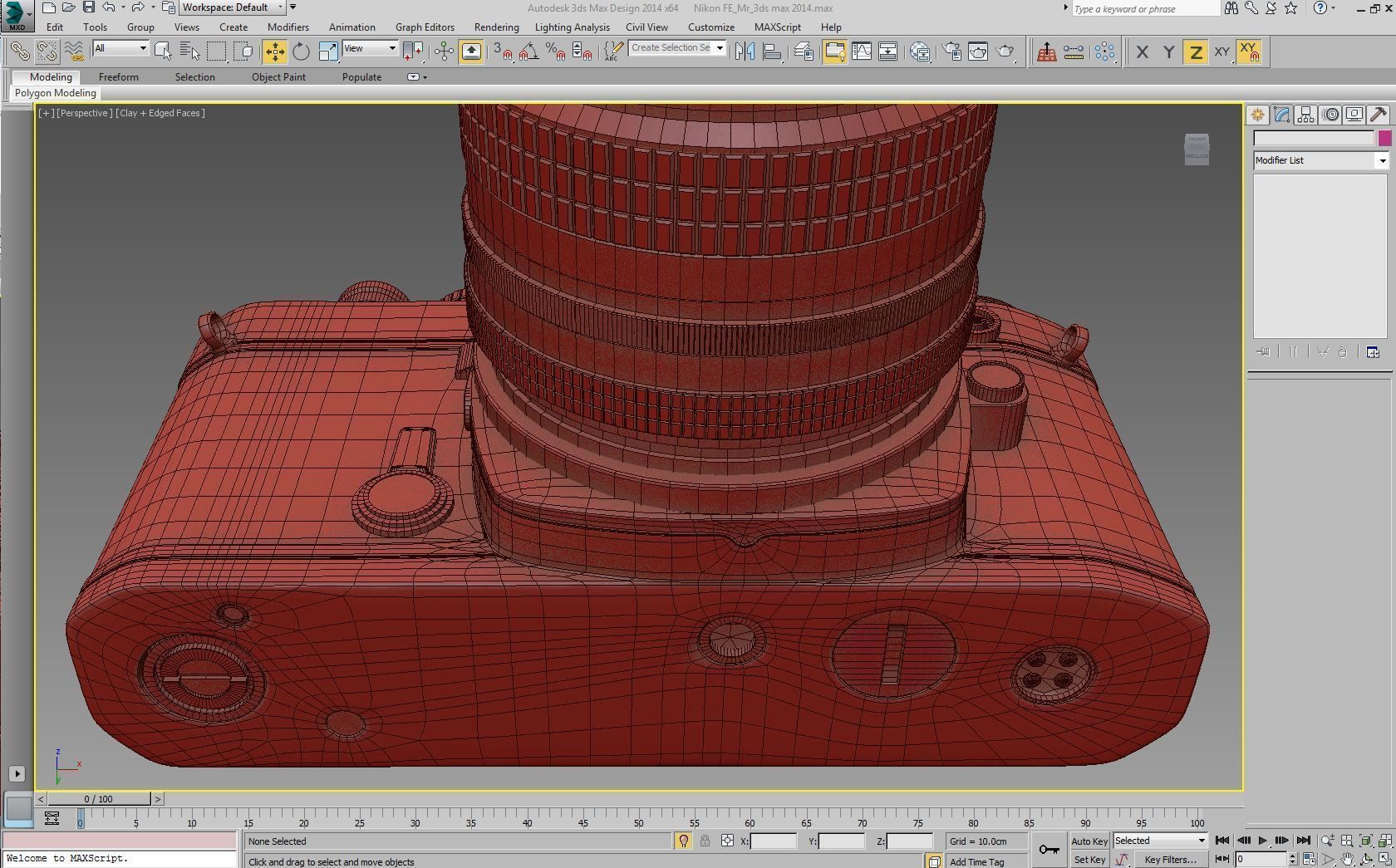Toggle Percent Snap on the toolbar
Screen dimensions: 1396x868
click(x=555, y=51)
